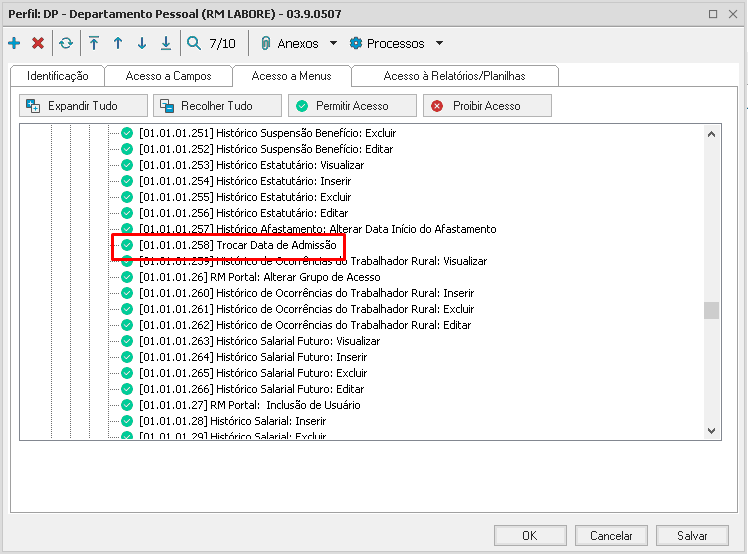Click the magnifier search icon

(x=194, y=43)
